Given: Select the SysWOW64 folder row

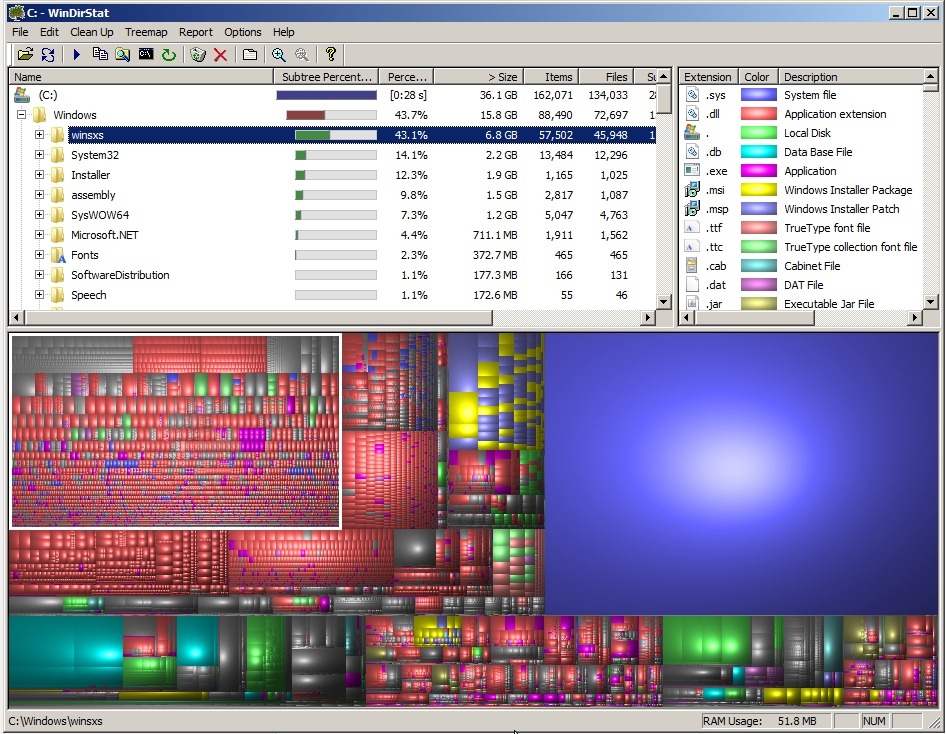Looking at the screenshot, I should (x=332, y=215).
